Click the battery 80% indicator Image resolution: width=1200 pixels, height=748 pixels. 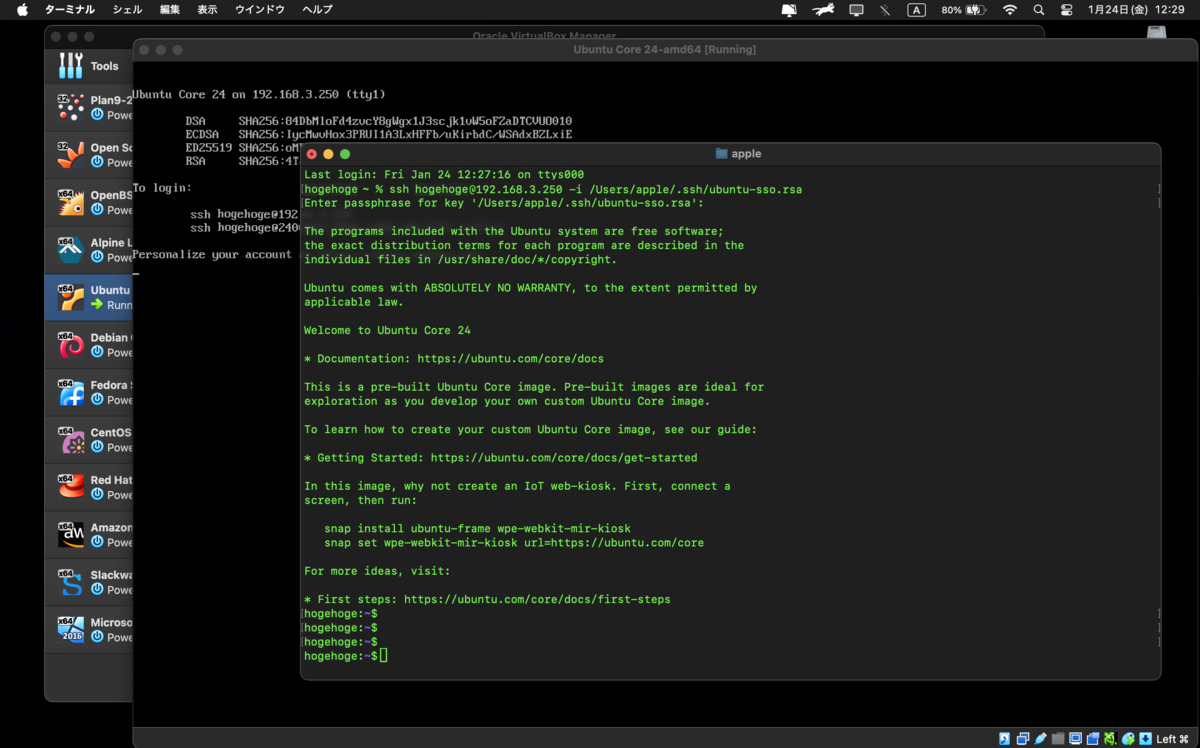tap(965, 10)
